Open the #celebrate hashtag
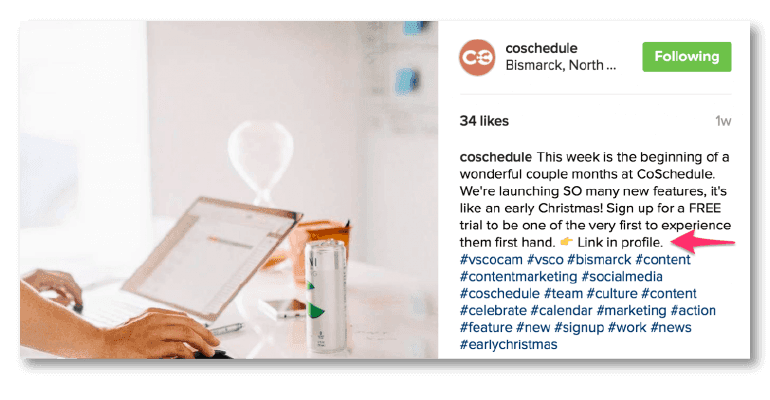Screen dimensions: 770x400 [494, 311]
